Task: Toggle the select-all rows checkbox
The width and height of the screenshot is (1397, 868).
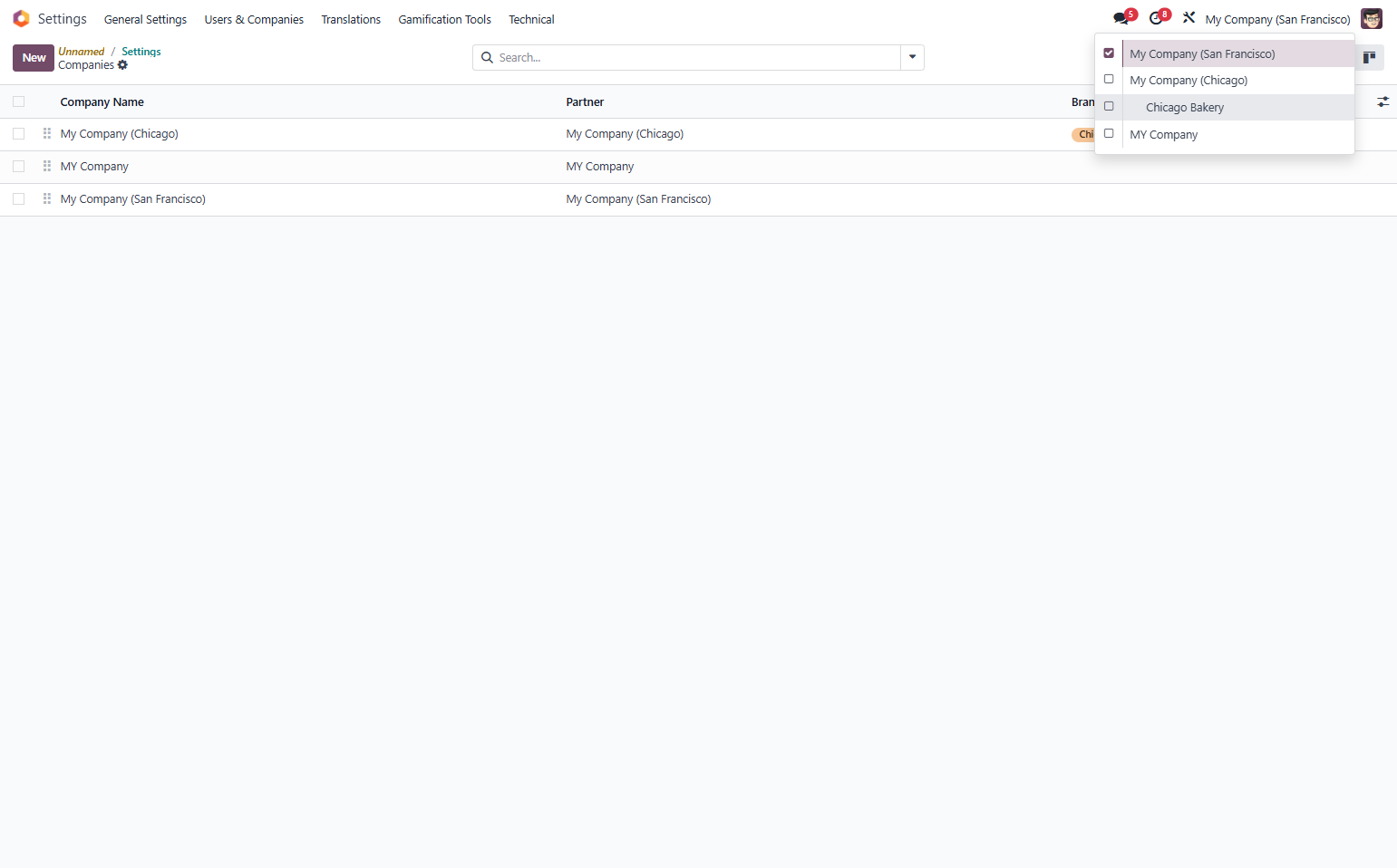Action: coord(18,101)
